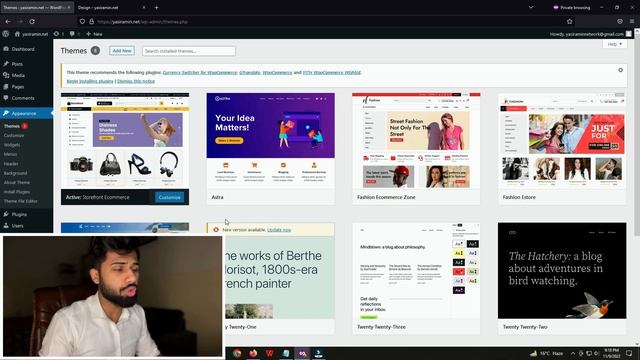
Task: Open the weather widget in taskbar
Action: pos(546,353)
